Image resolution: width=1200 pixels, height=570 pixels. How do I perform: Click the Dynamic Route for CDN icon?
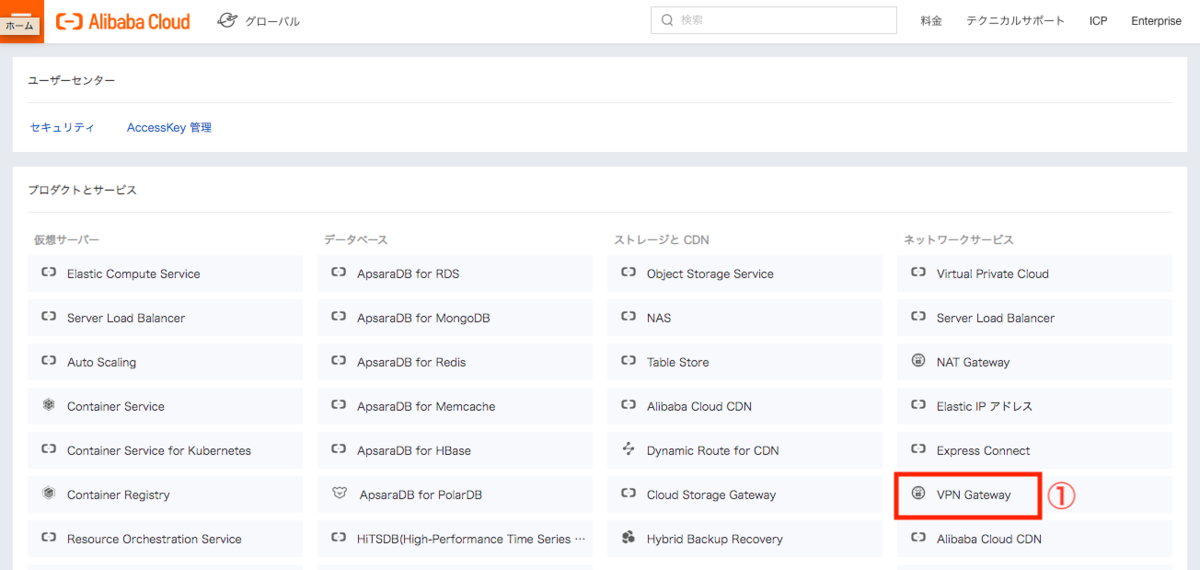(x=628, y=449)
